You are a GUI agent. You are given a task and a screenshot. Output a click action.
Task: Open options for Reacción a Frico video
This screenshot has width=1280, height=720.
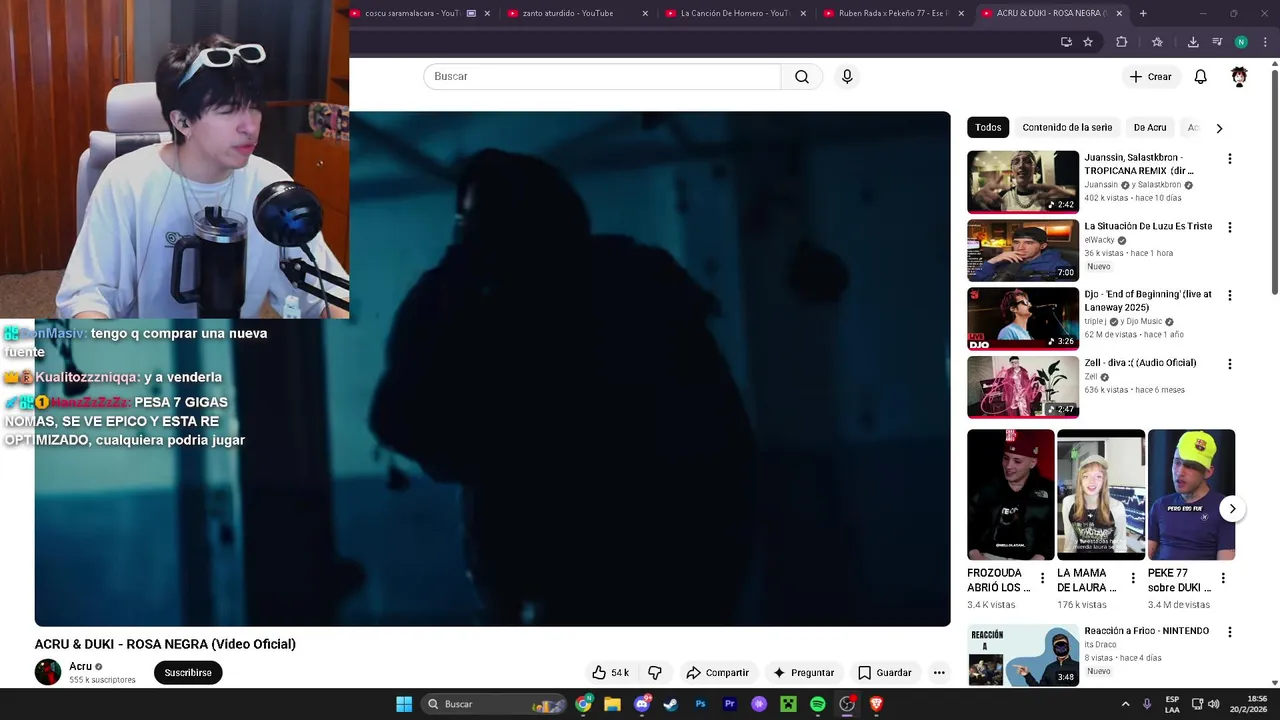1230,632
